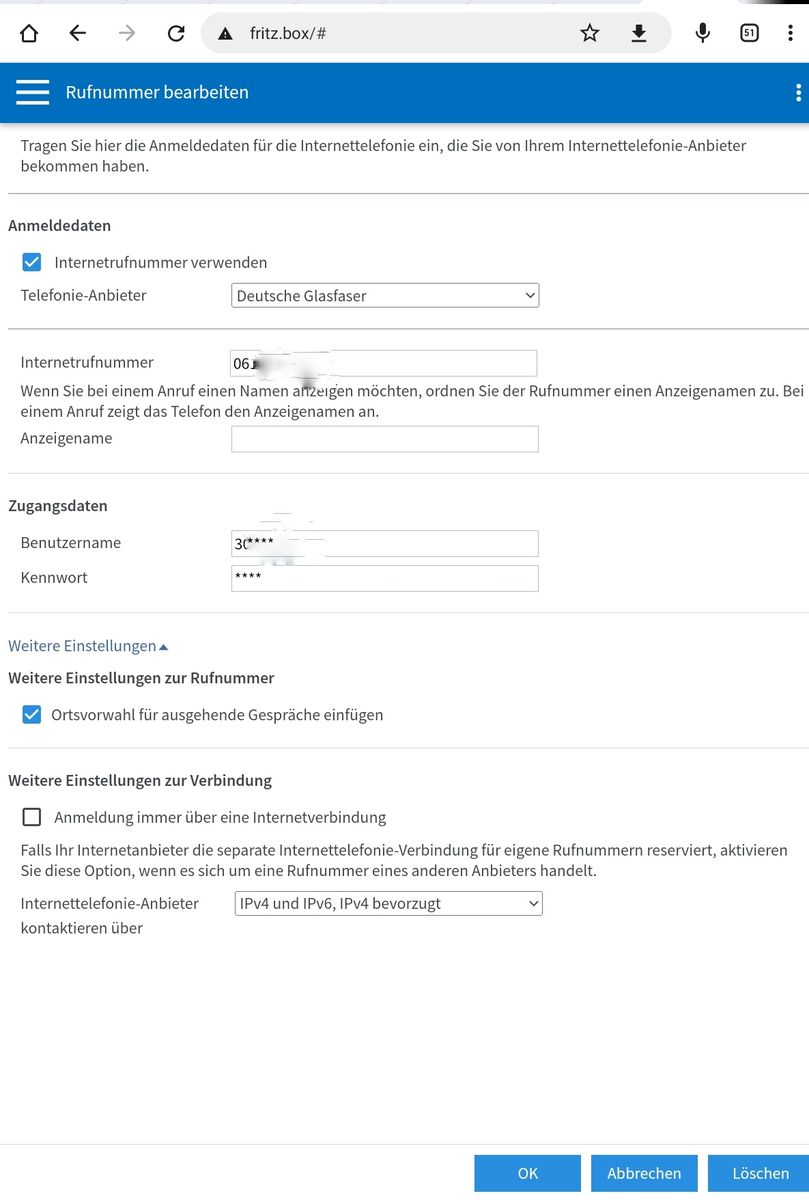Focus the Anzeigename input field

tap(385, 439)
